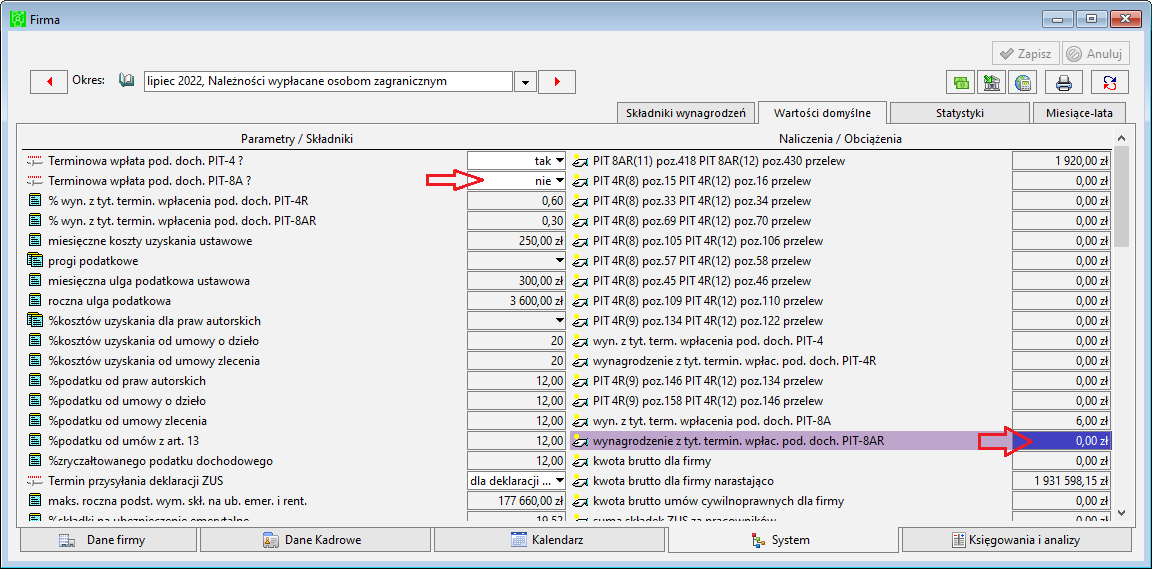Select 'miesięczna ulga podatkowa ustawowa' row text
1154x574 pixels.
pyautogui.click(x=149, y=280)
